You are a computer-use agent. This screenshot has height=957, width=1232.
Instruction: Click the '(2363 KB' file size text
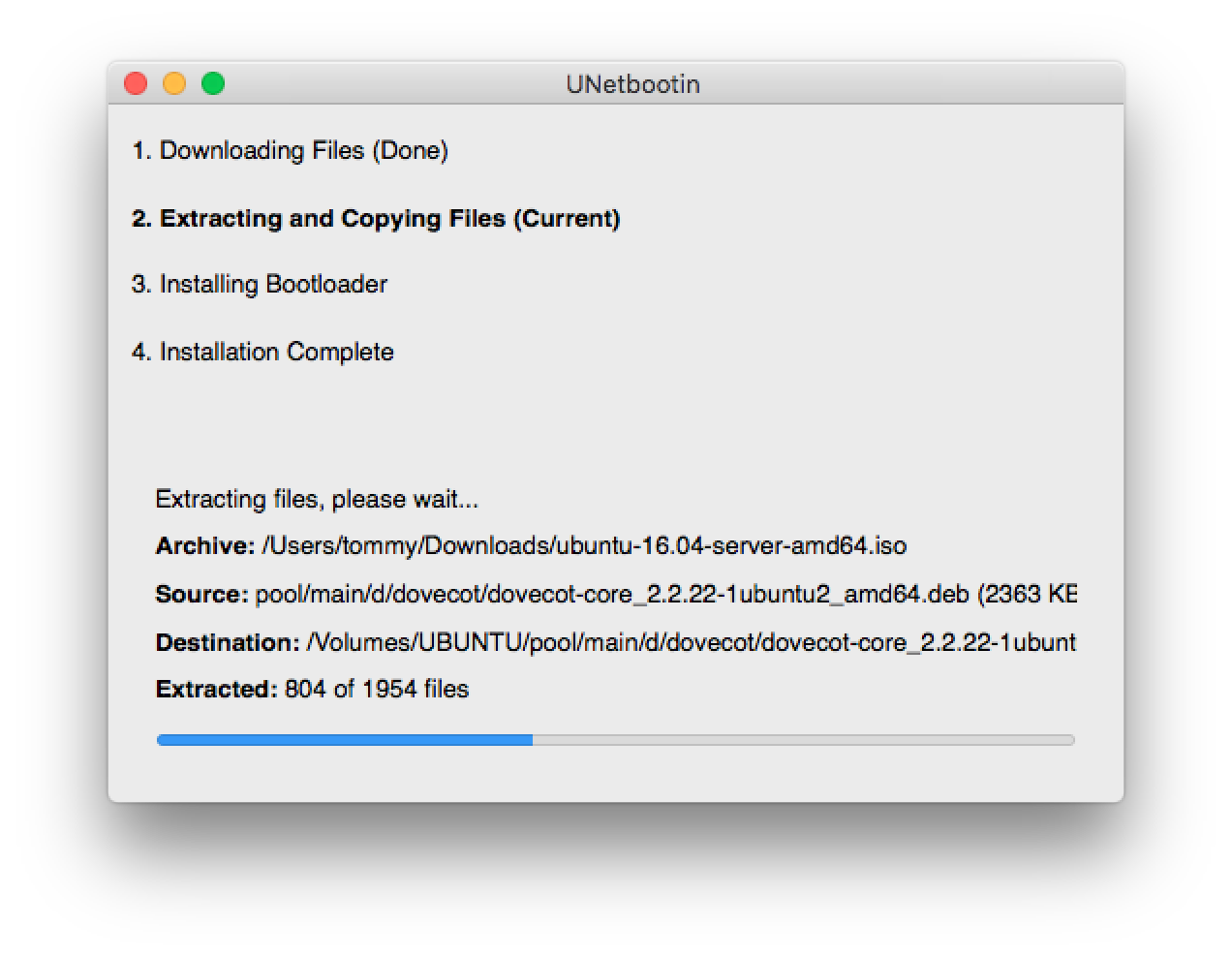pyautogui.click(x=1026, y=594)
